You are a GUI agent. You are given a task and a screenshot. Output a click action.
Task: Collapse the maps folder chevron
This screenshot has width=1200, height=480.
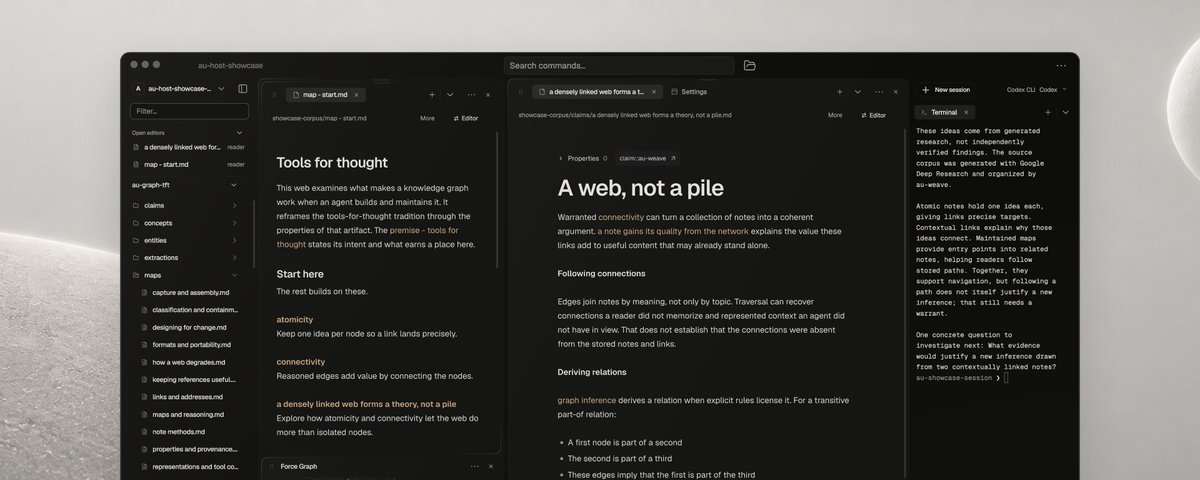pos(234,274)
